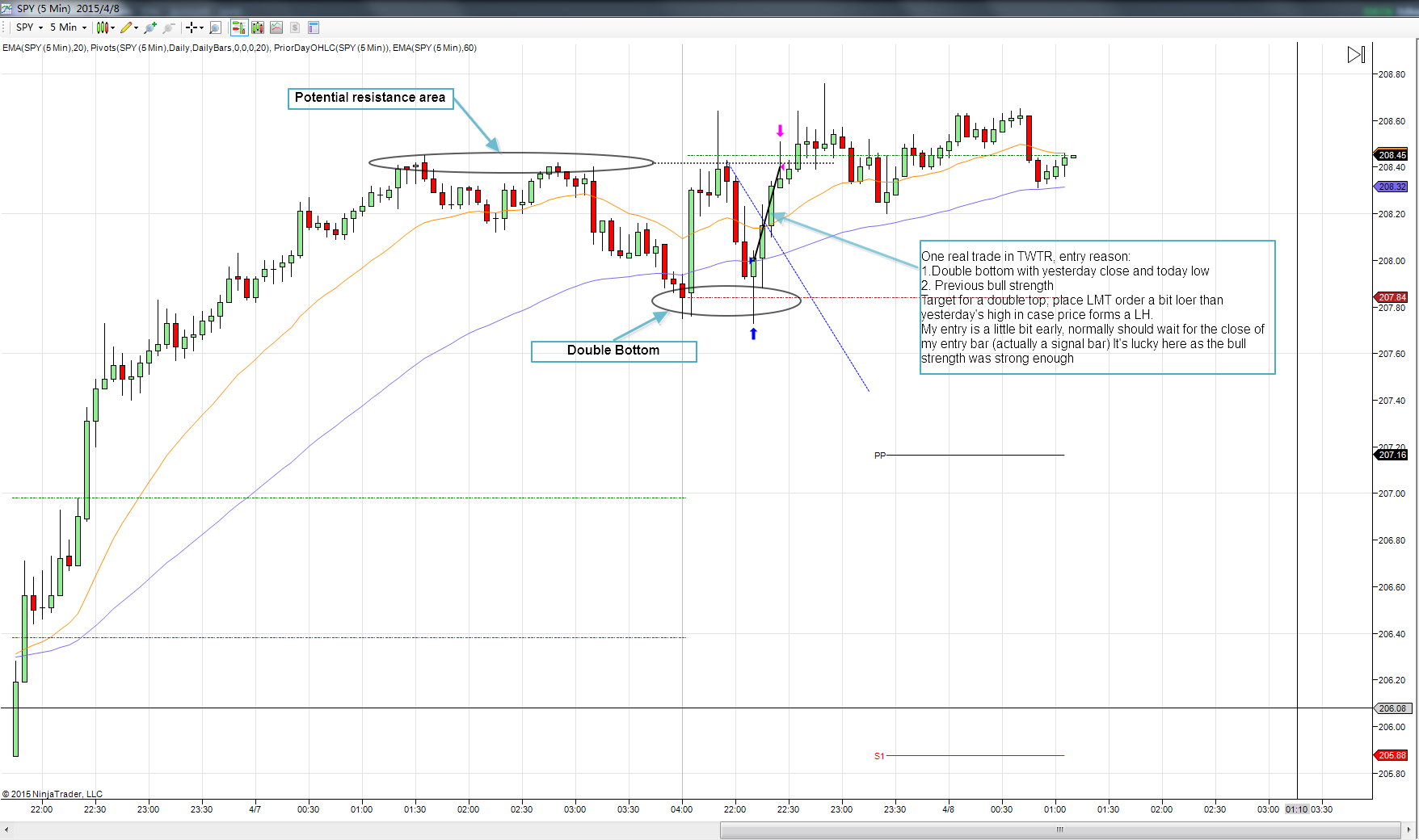The width and height of the screenshot is (1419, 840).
Task: Click the scrollbar right arrow
Action: 1410,829
